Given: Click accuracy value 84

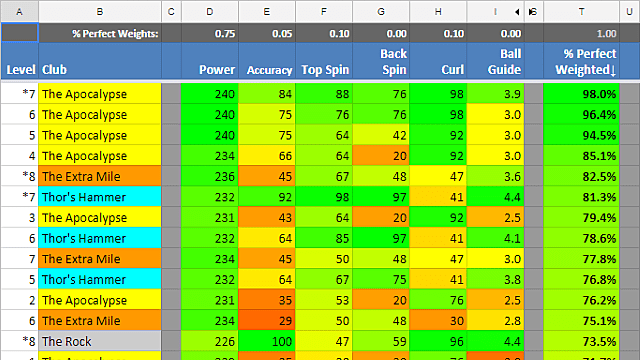Looking at the screenshot, I should pos(267,94).
